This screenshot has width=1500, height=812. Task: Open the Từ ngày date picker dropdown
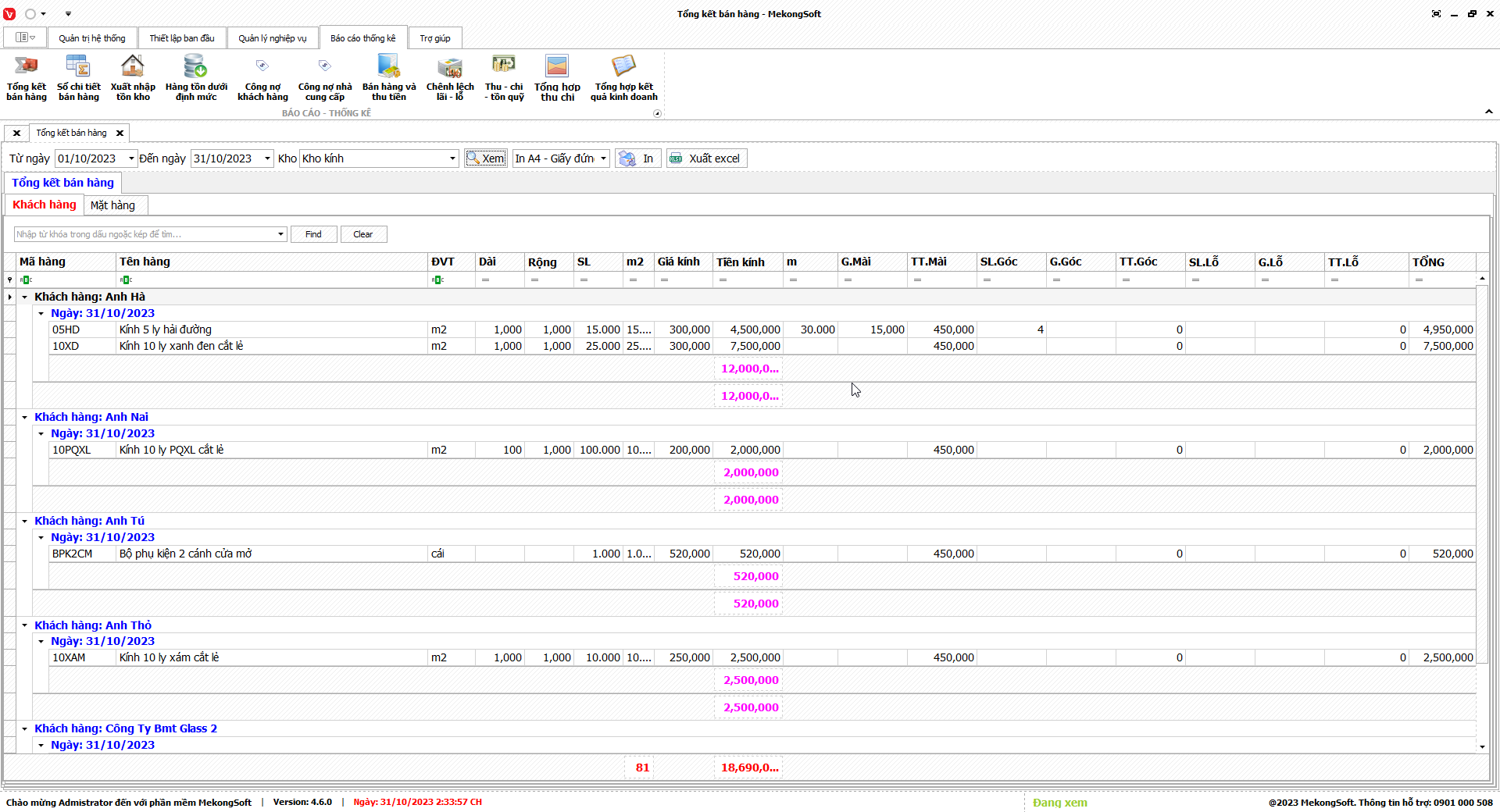tap(131, 158)
